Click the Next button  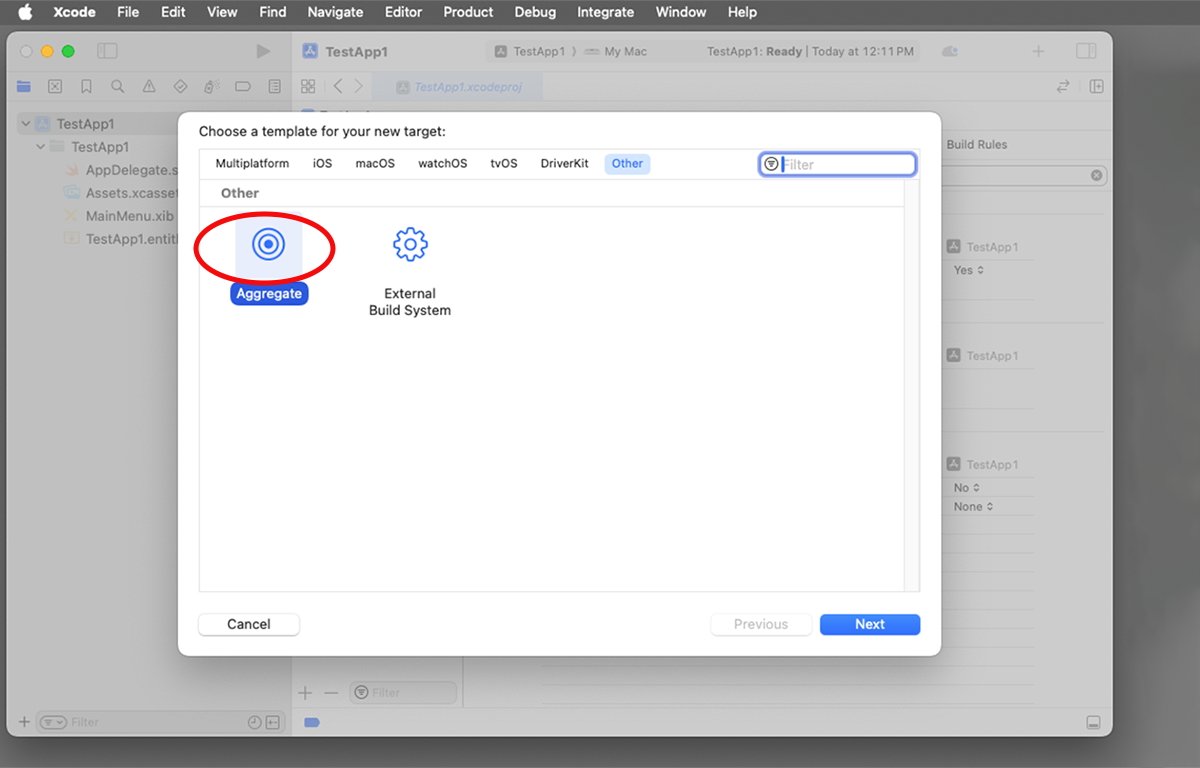tap(869, 624)
